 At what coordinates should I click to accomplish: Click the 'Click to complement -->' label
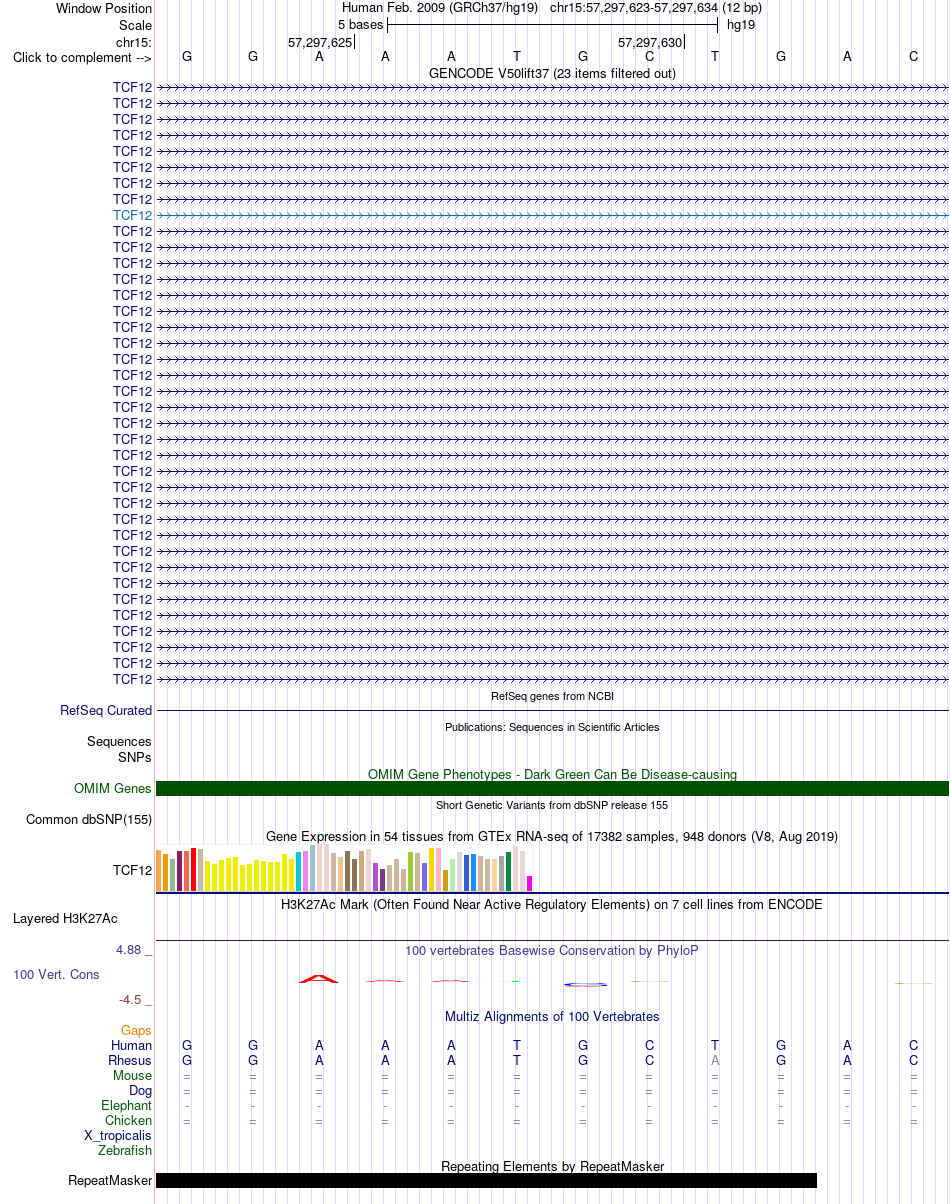click(82, 57)
